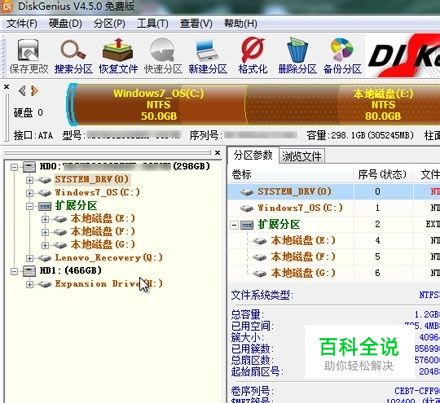Switch to the 分区参数 tab
440x403 pixels.
click(253, 155)
